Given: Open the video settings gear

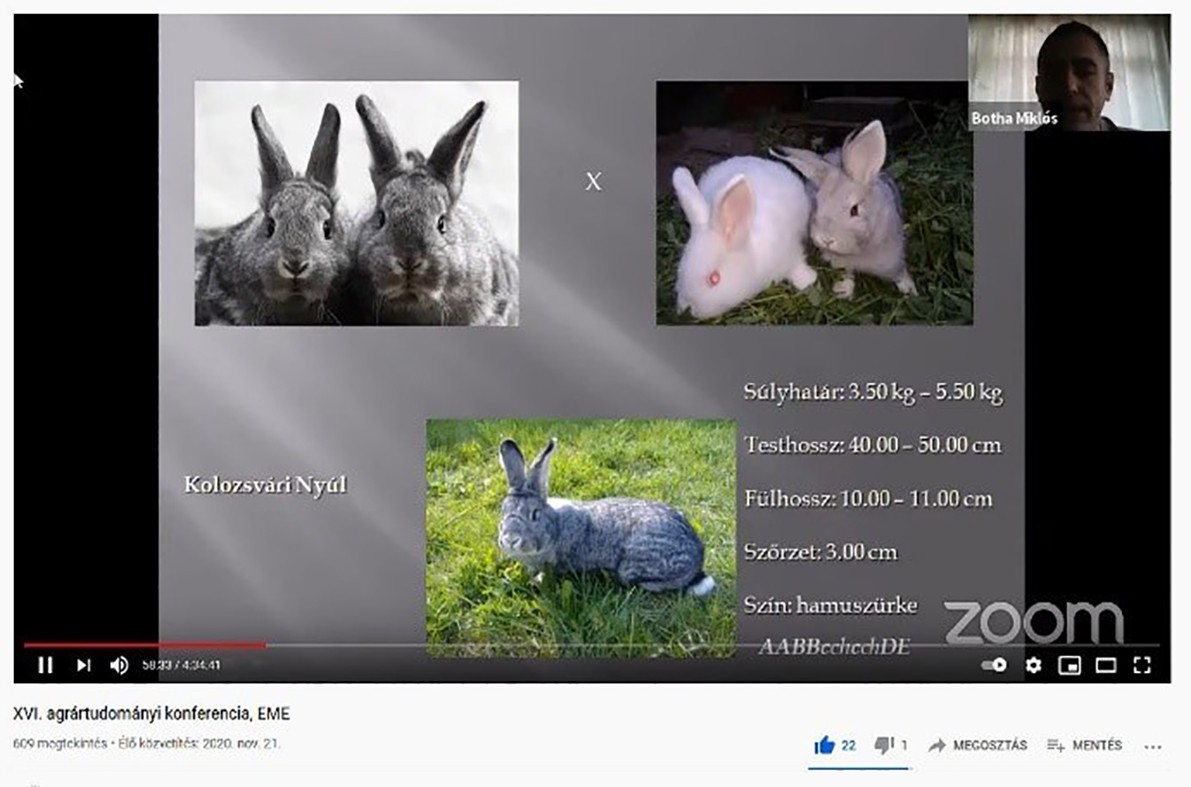Looking at the screenshot, I should (x=1033, y=665).
